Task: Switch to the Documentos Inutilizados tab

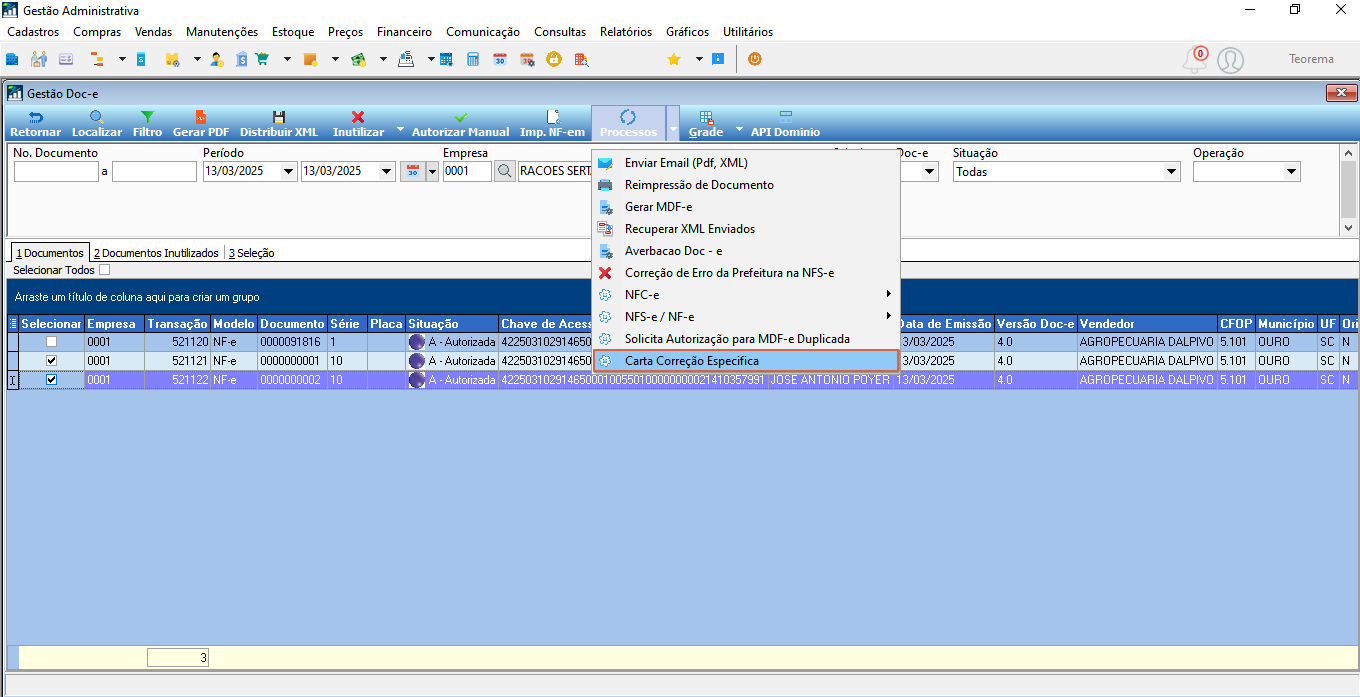Action: pyautogui.click(x=157, y=253)
